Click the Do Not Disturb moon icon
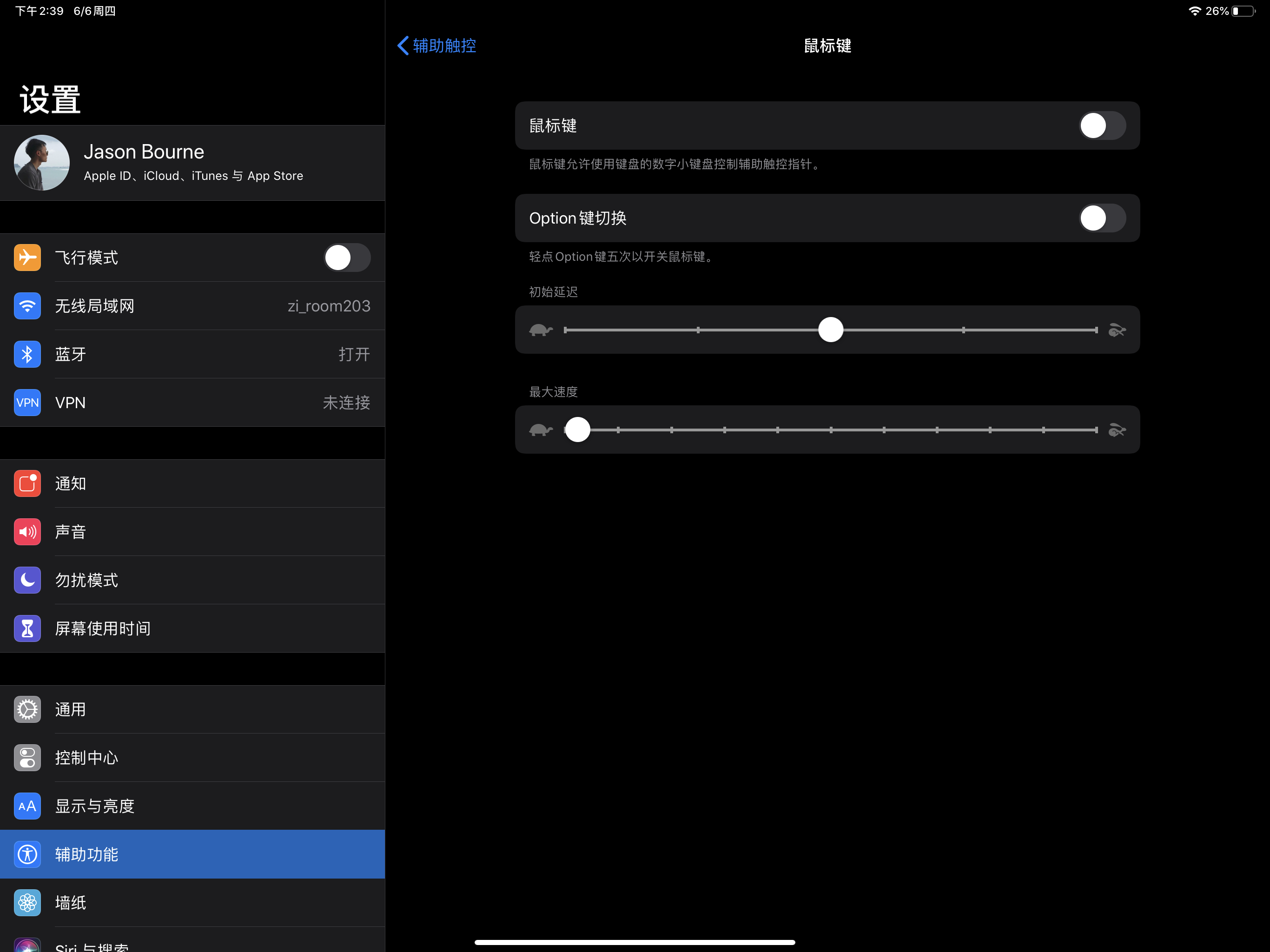The image size is (1270, 952). pyautogui.click(x=27, y=580)
